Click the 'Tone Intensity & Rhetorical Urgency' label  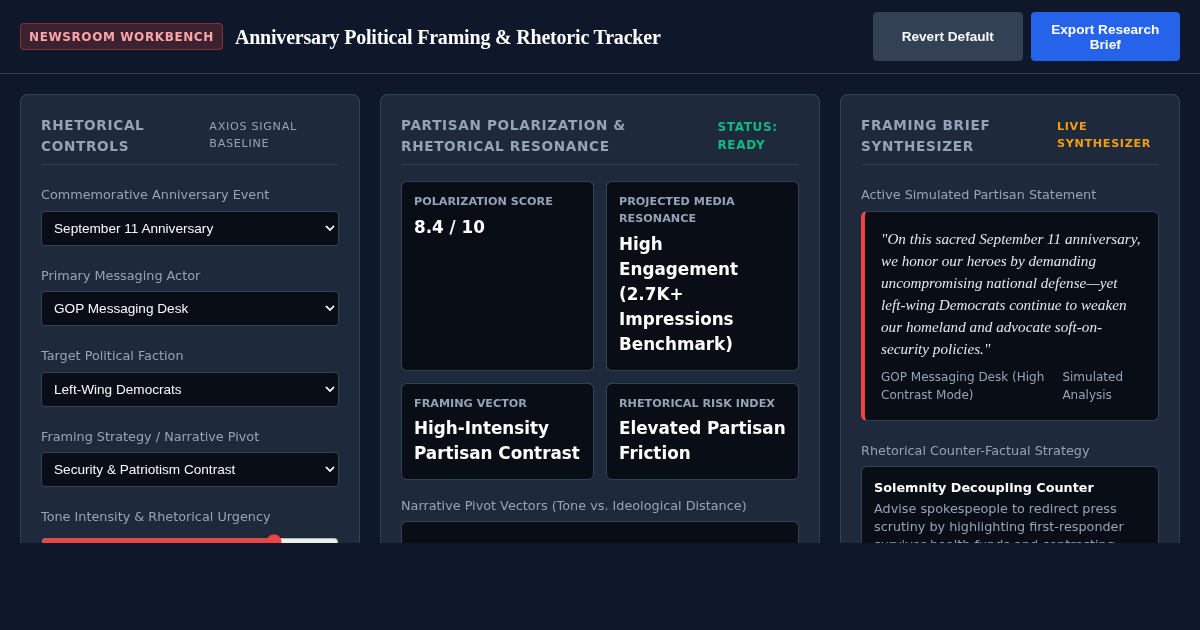[x=156, y=517]
